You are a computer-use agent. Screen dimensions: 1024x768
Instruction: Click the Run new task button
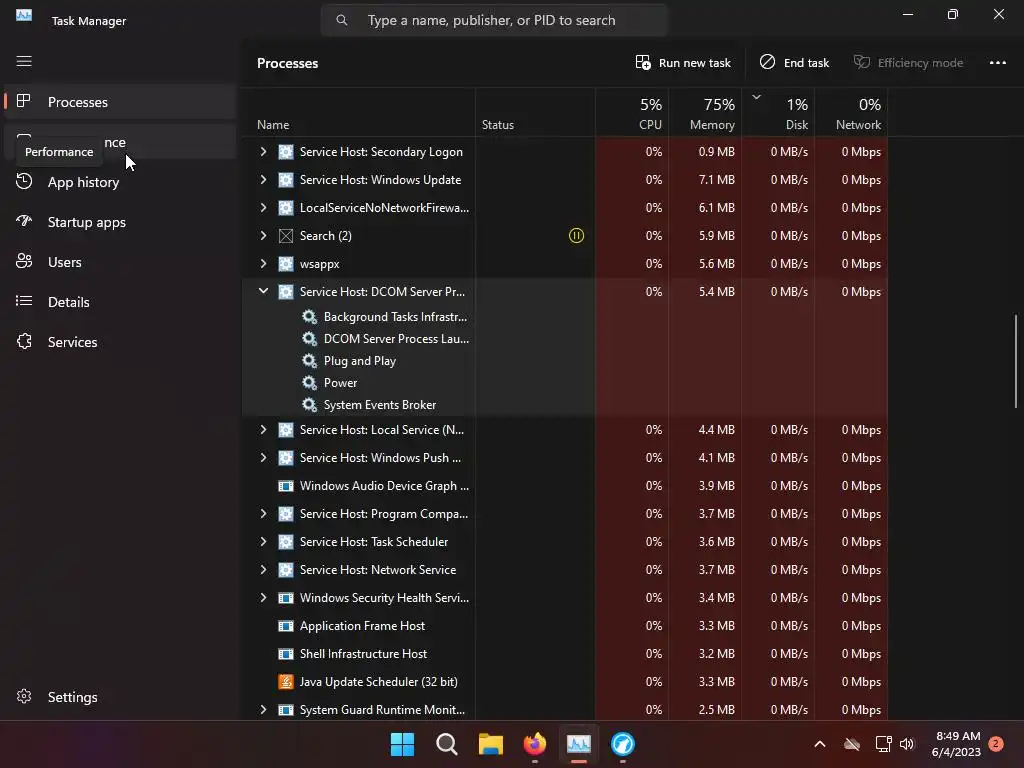tap(683, 63)
